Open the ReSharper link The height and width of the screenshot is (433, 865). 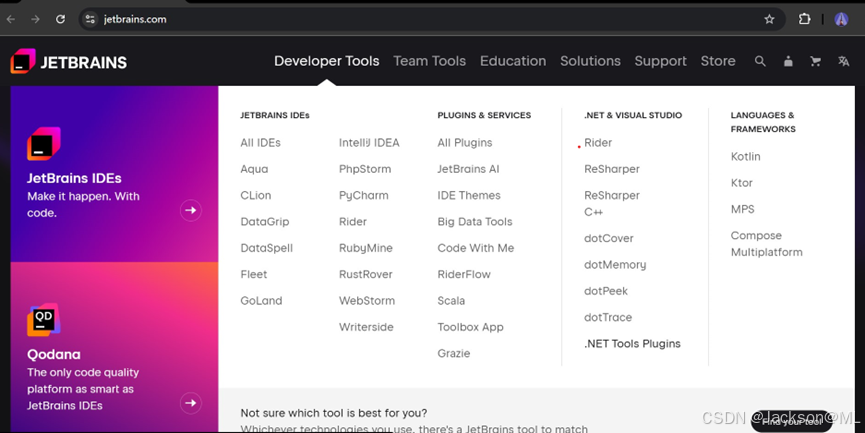click(x=612, y=169)
